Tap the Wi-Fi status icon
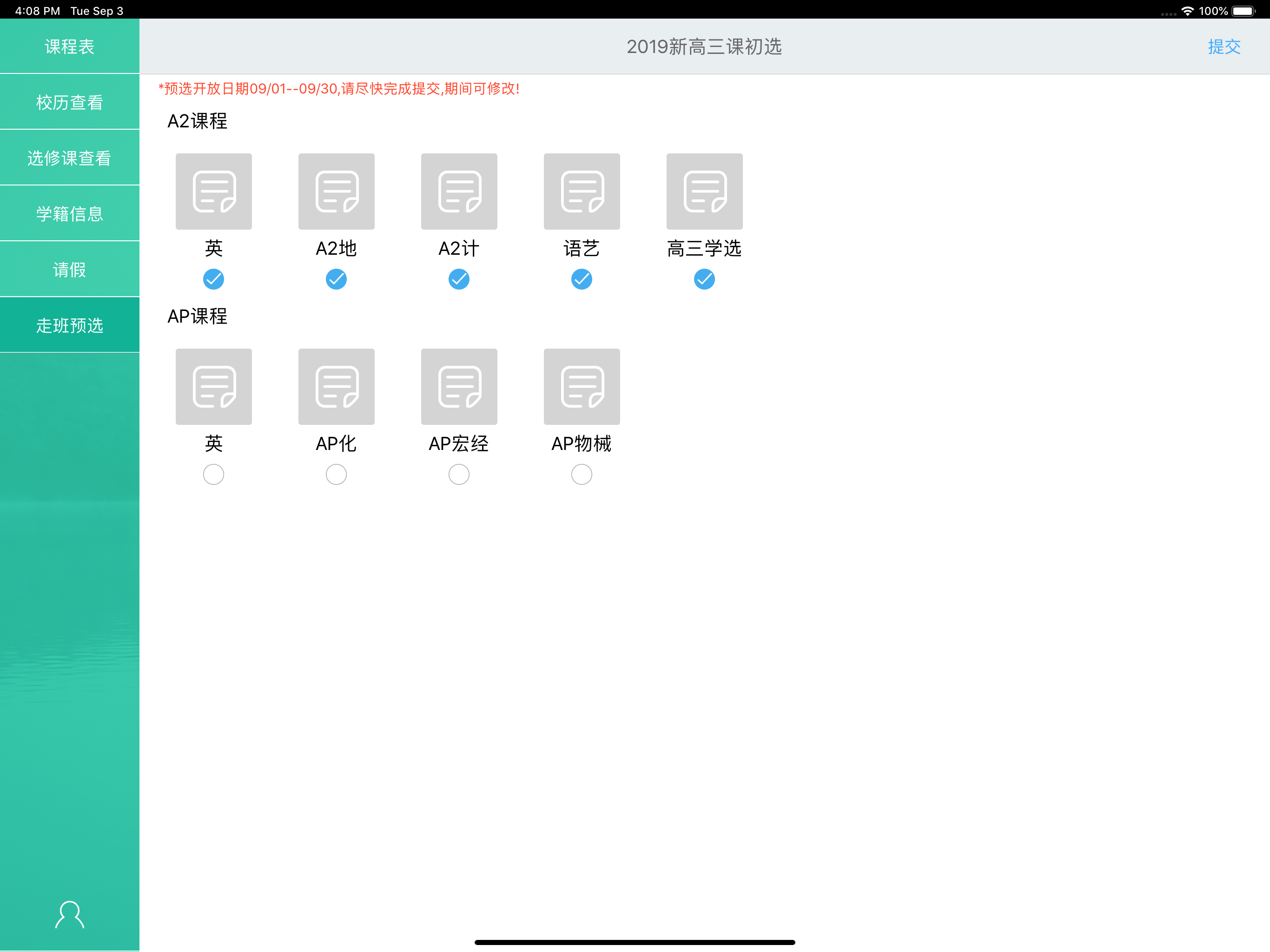The image size is (1270, 952). tap(1187, 11)
